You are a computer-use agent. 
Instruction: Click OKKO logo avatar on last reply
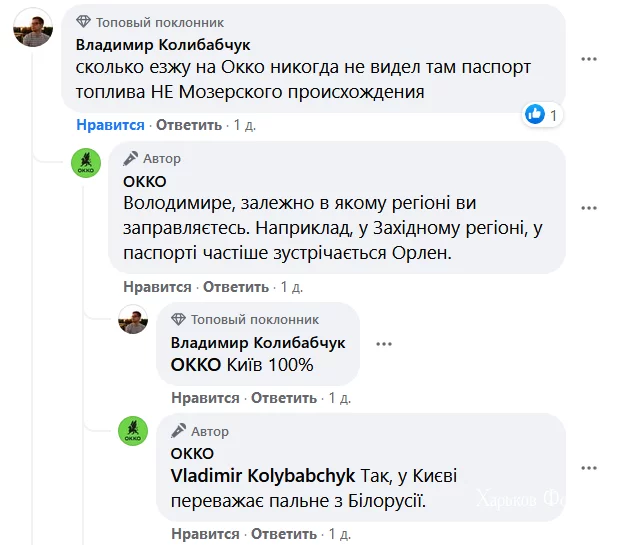coord(133,431)
